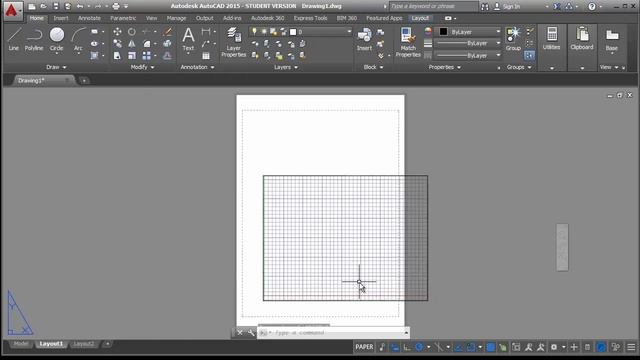Open the Clipboard panel
640x360 pixels.
coord(582,39)
